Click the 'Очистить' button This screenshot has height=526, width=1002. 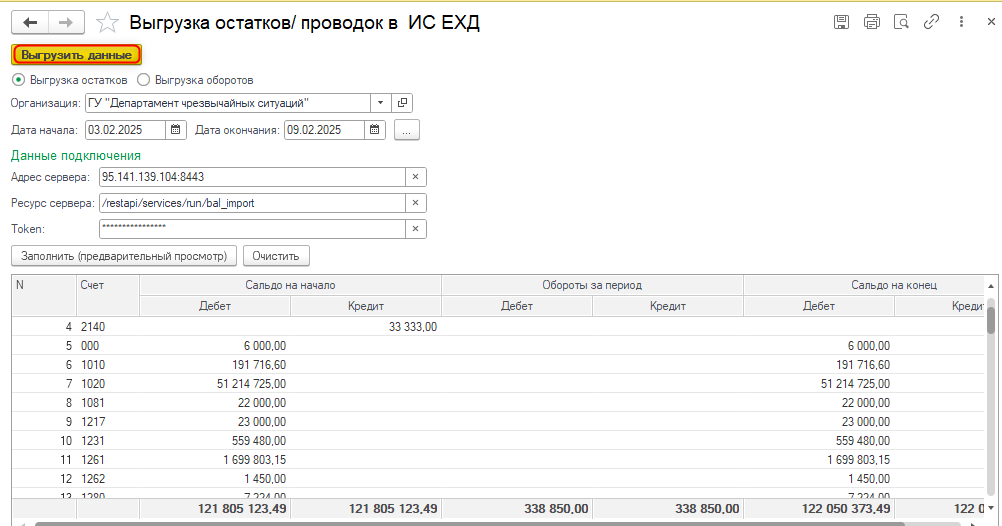click(x=276, y=256)
